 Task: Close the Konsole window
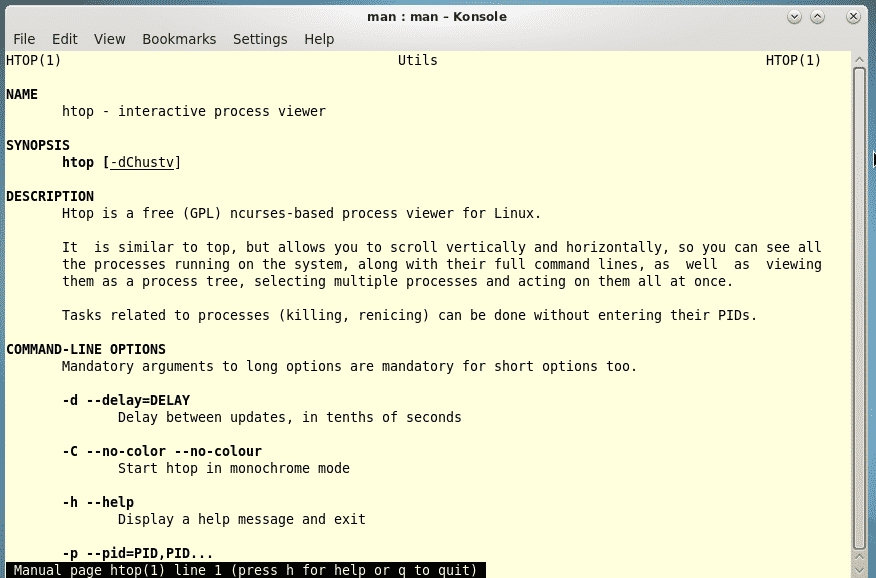coord(853,17)
